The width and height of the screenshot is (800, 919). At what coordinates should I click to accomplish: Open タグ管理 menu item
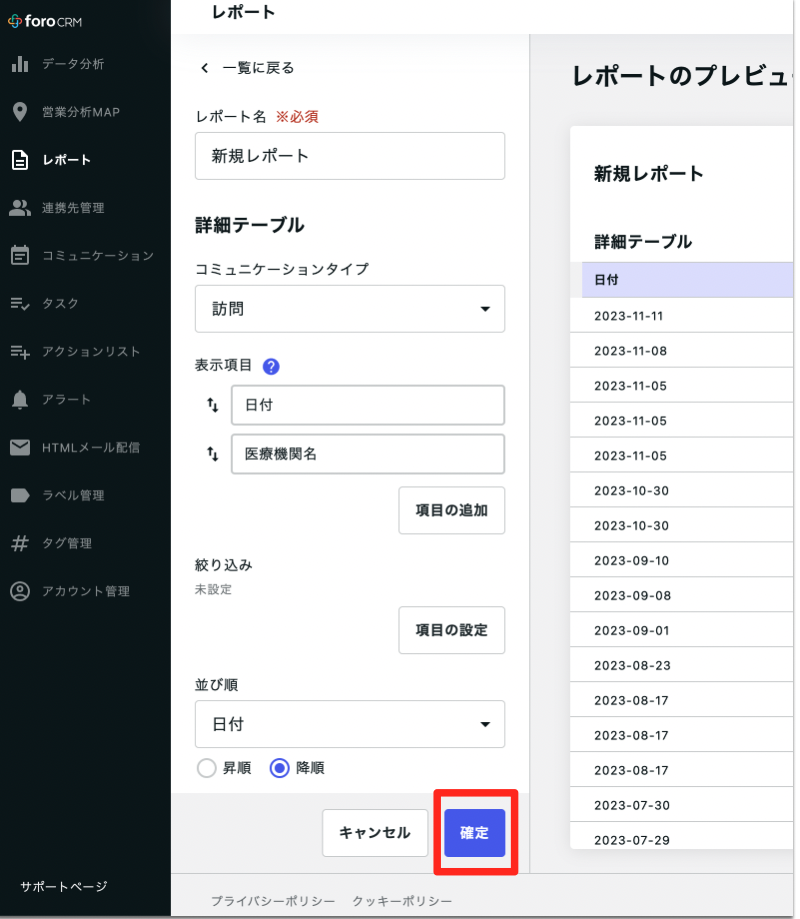pyautogui.click(x=67, y=543)
